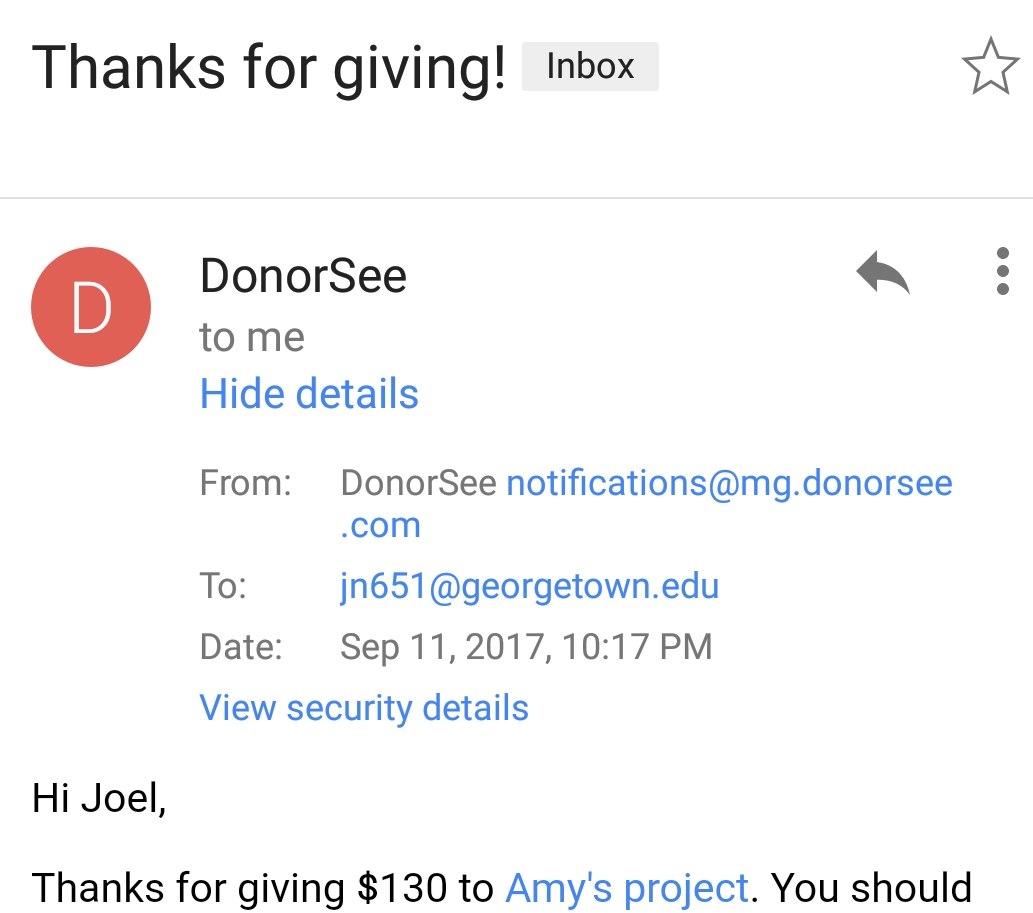The image size is (1033, 913).
Task: Star the Thanks for giving email
Action: (x=989, y=67)
